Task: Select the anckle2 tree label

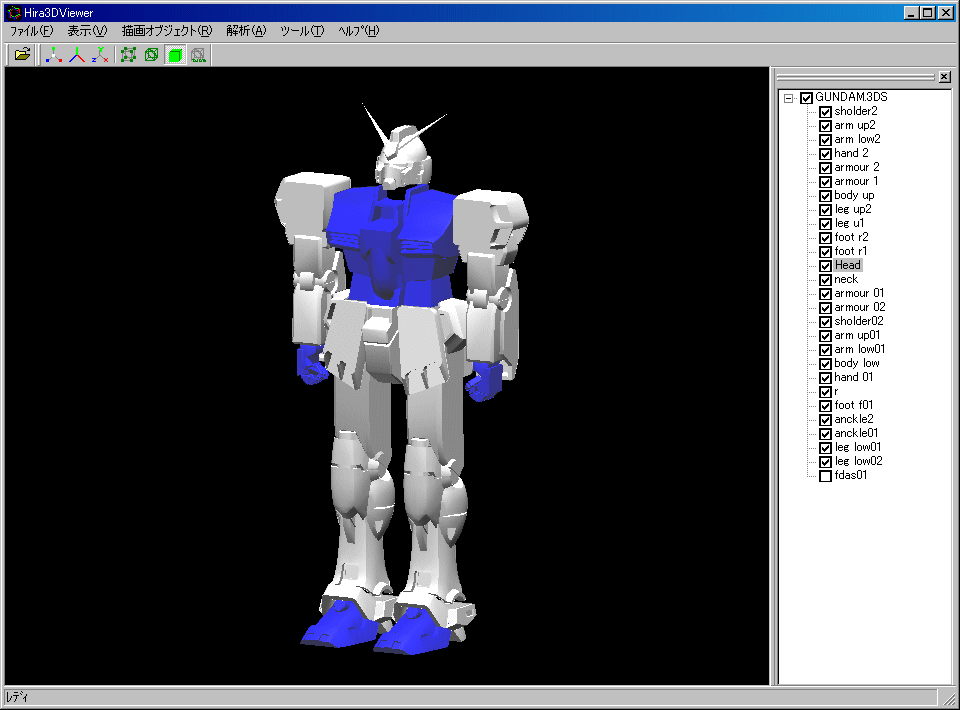Action: point(853,419)
